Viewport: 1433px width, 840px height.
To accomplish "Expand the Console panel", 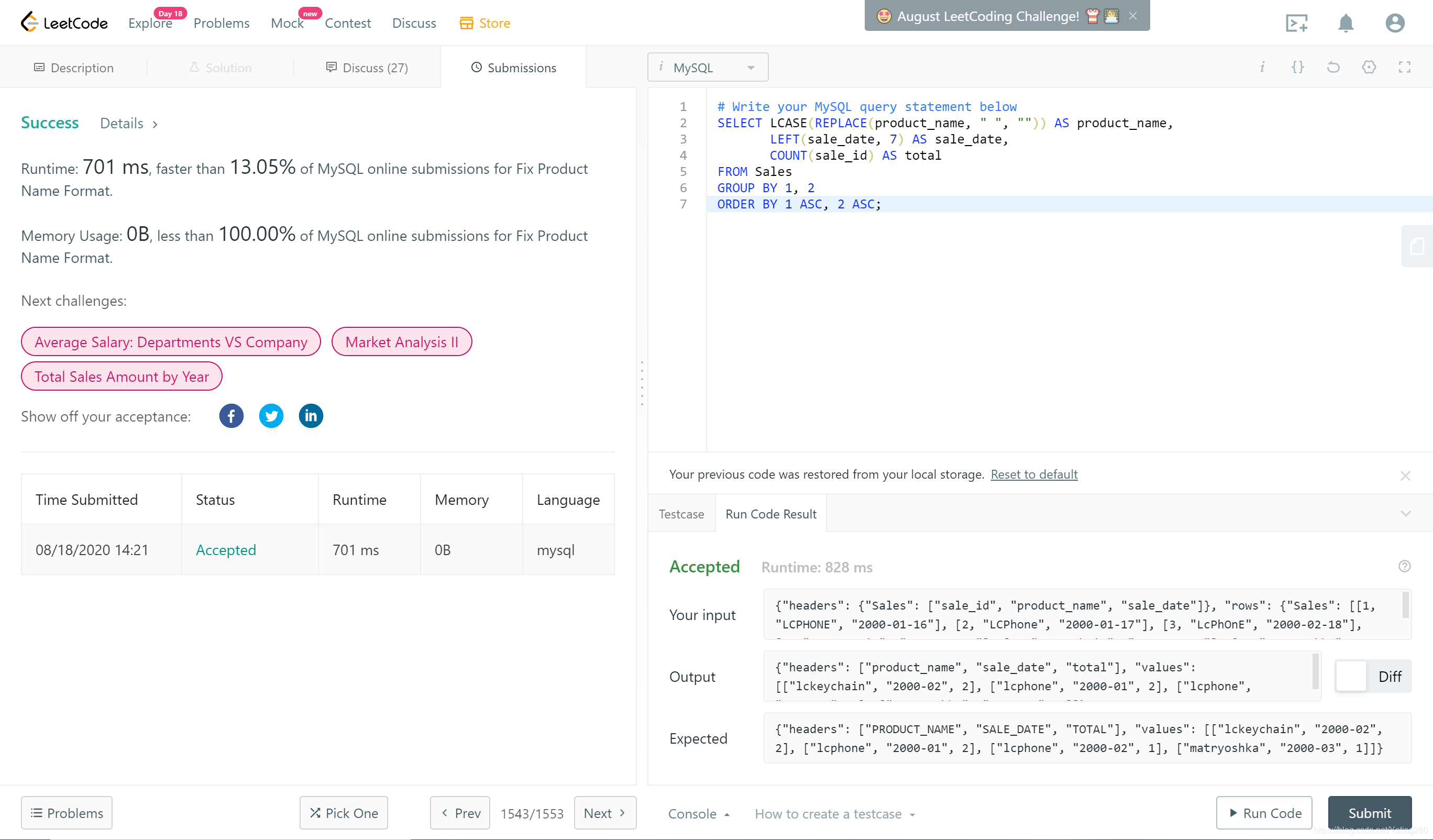I will (x=698, y=814).
